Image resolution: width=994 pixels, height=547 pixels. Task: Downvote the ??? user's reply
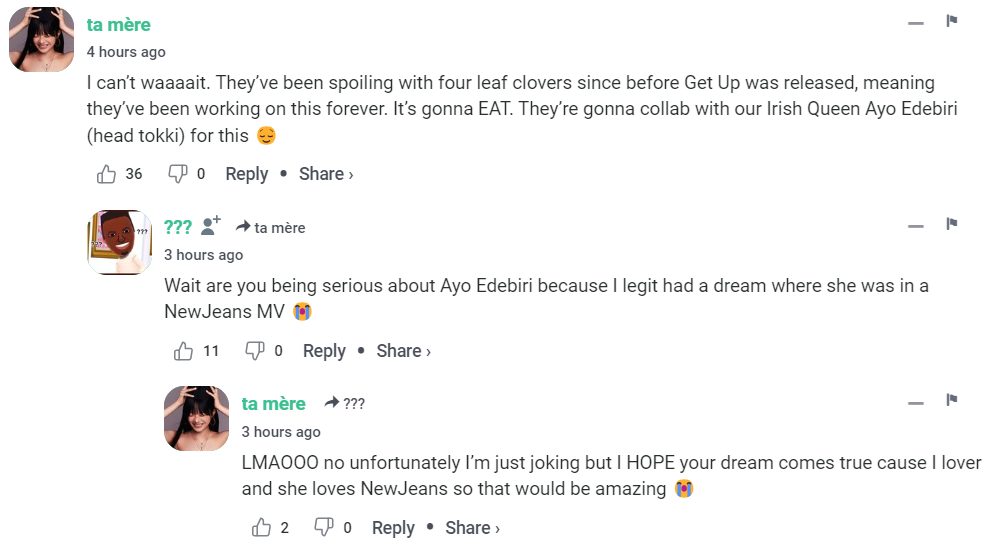coord(255,351)
